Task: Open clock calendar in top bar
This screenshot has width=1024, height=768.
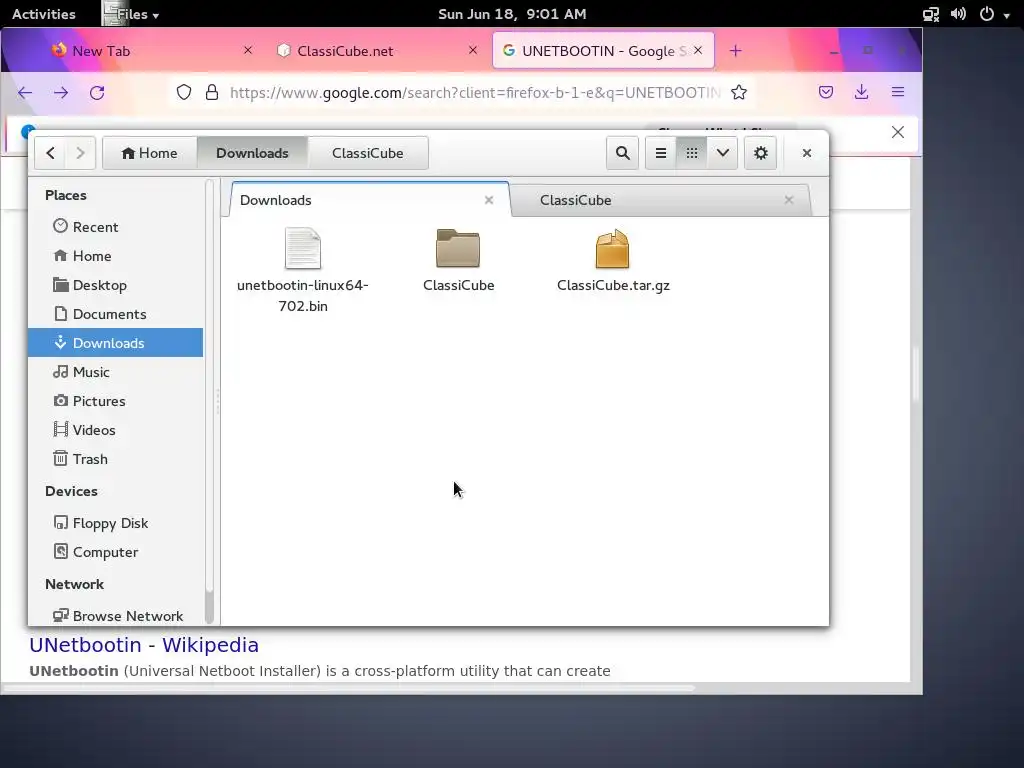Action: [x=512, y=14]
